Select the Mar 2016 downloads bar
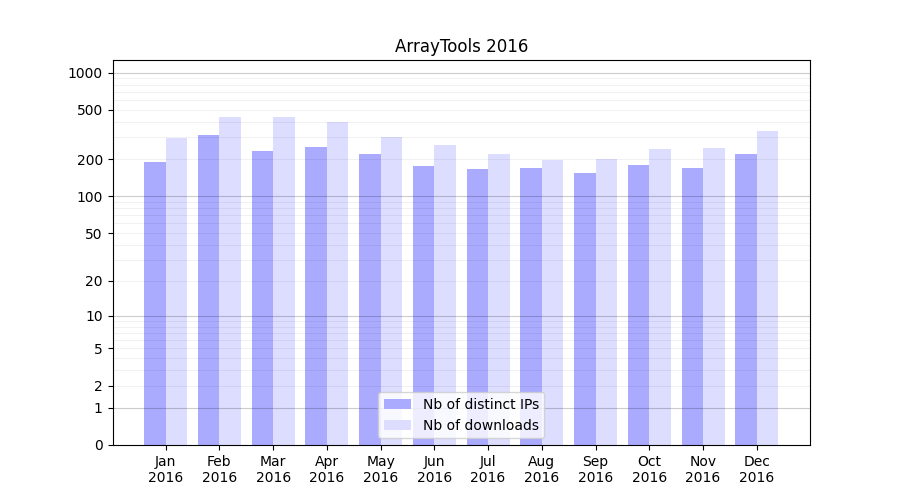The height and width of the screenshot is (500, 900). (x=284, y=281)
